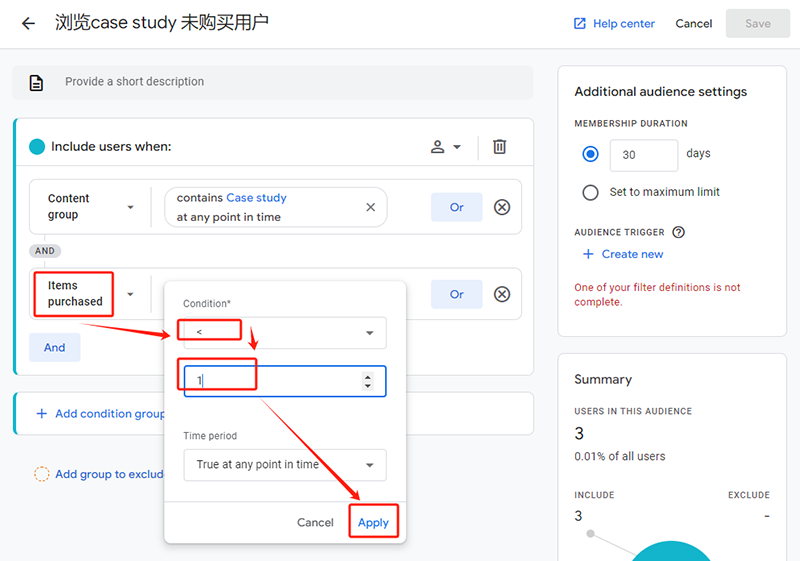This screenshot has width=800, height=561.
Task: Click Apply in the condition popup
Action: pyautogui.click(x=373, y=522)
